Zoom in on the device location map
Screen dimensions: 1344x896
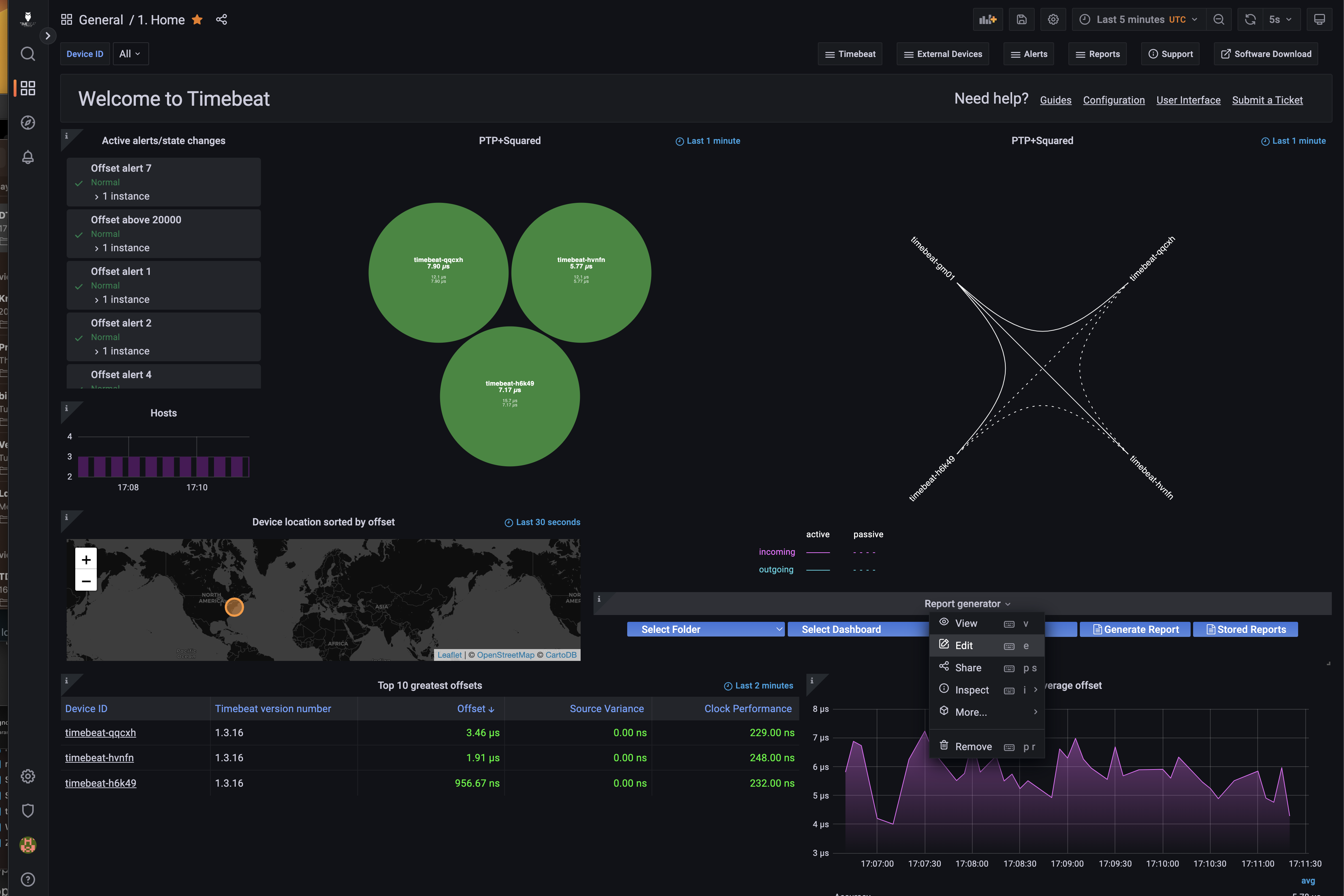coord(86,559)
